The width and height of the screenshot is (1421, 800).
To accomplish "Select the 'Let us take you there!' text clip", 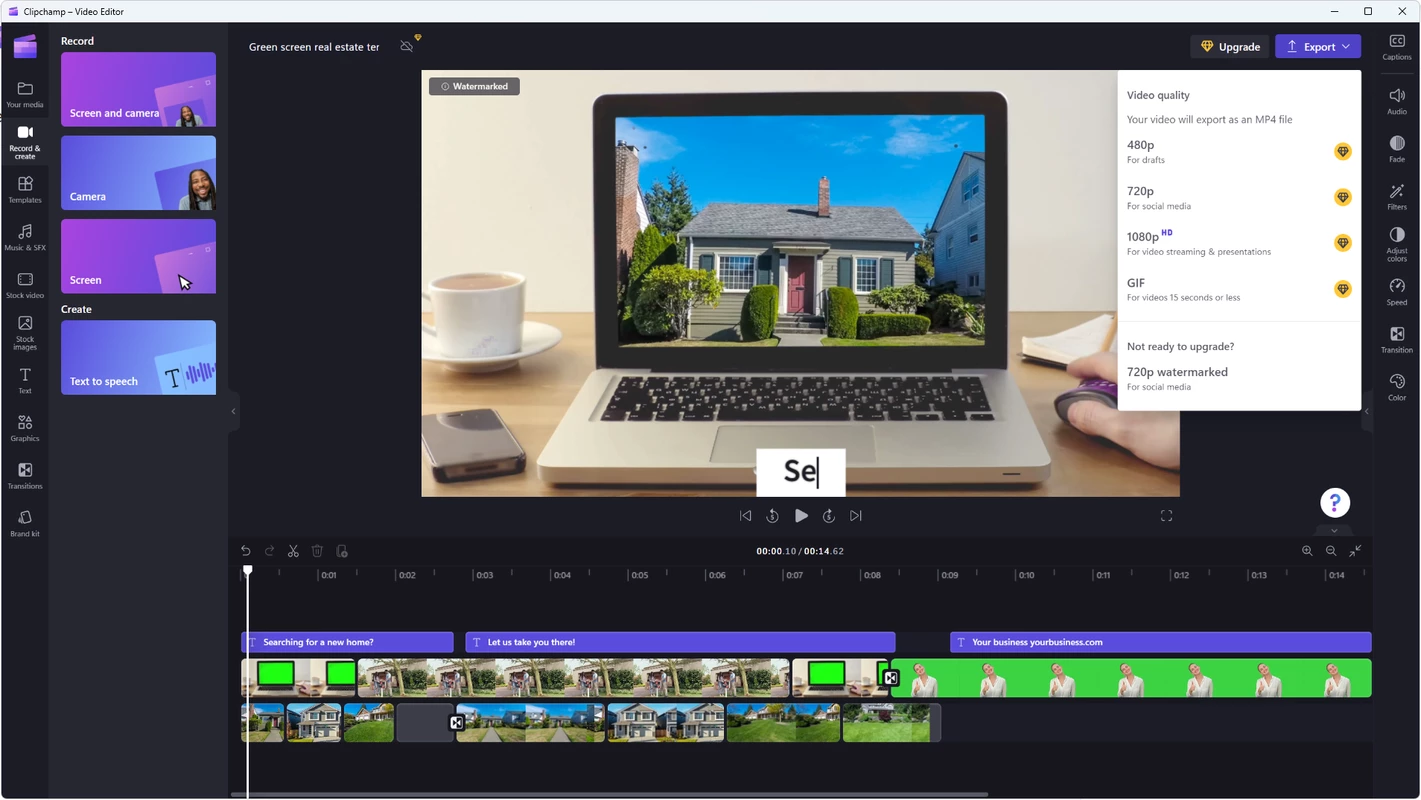I will (x=679, y=642).
